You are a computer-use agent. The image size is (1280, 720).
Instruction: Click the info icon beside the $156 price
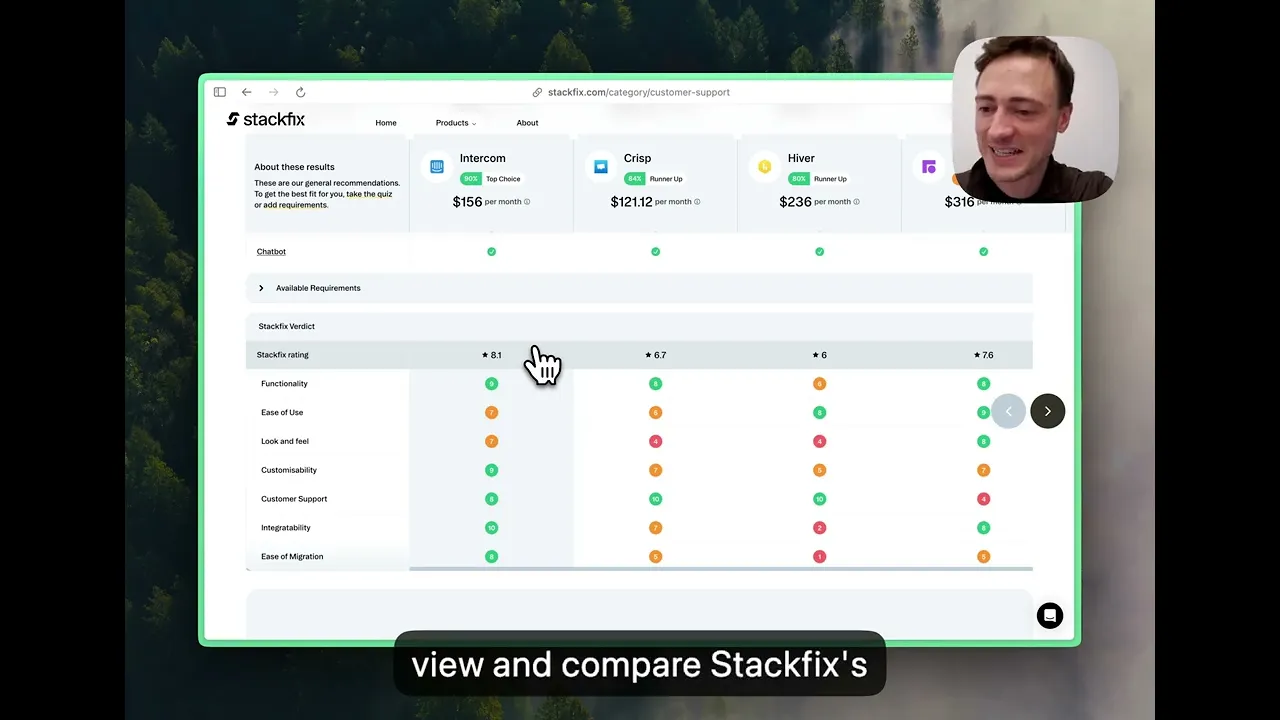point(527,202)
